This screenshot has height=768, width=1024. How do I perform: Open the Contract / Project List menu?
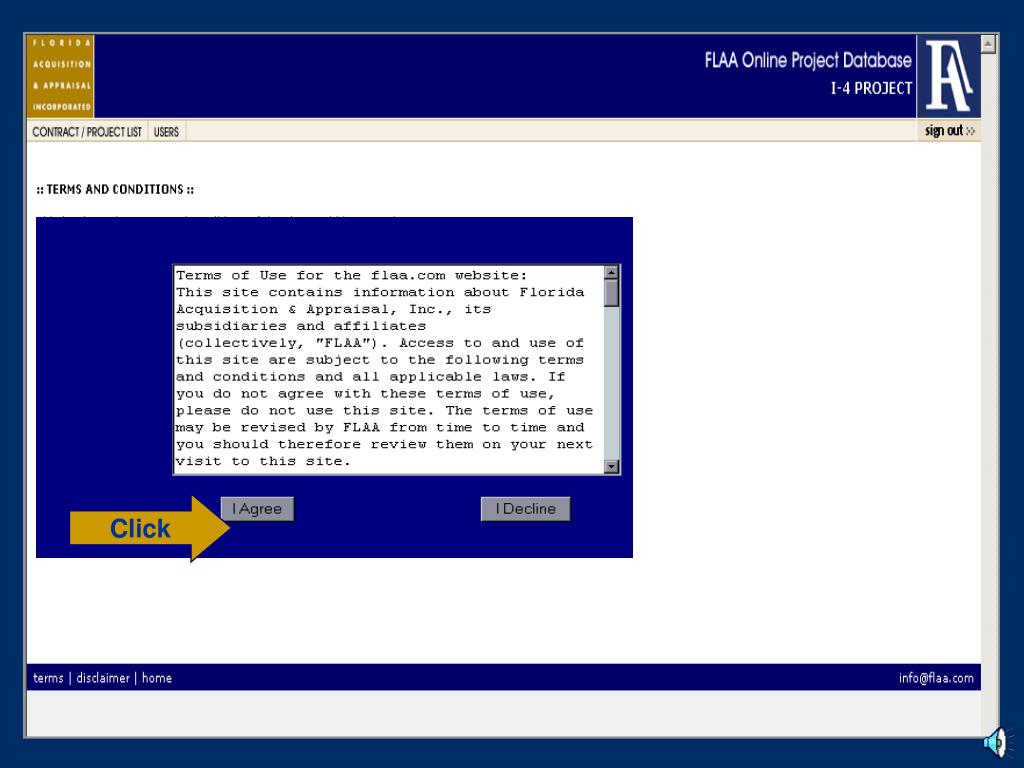click(87, 132)
